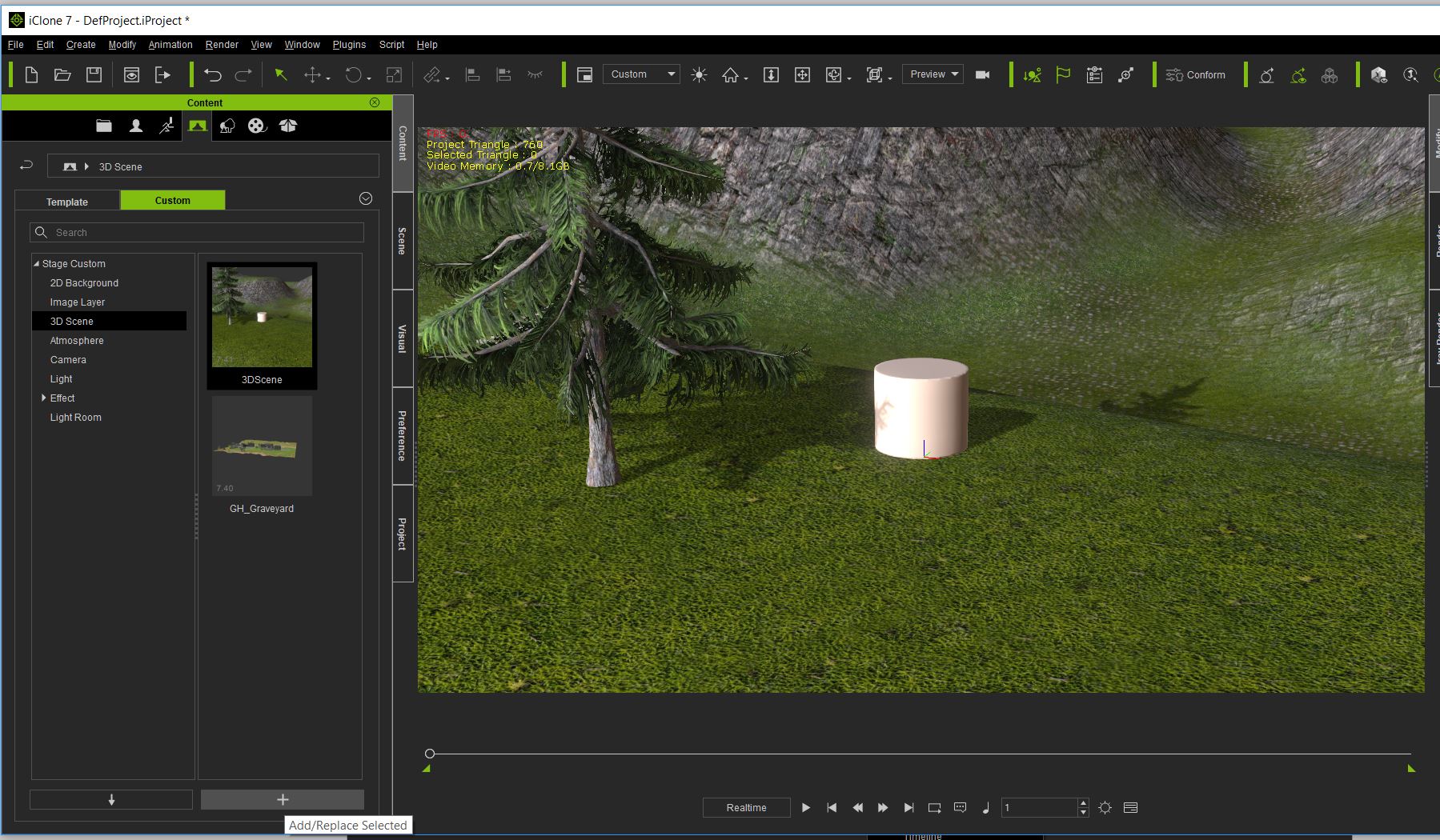Choose the Move tool with crossed arrows
The width and height of the screenshot is (1440, 840).
(x=312, y=75)
